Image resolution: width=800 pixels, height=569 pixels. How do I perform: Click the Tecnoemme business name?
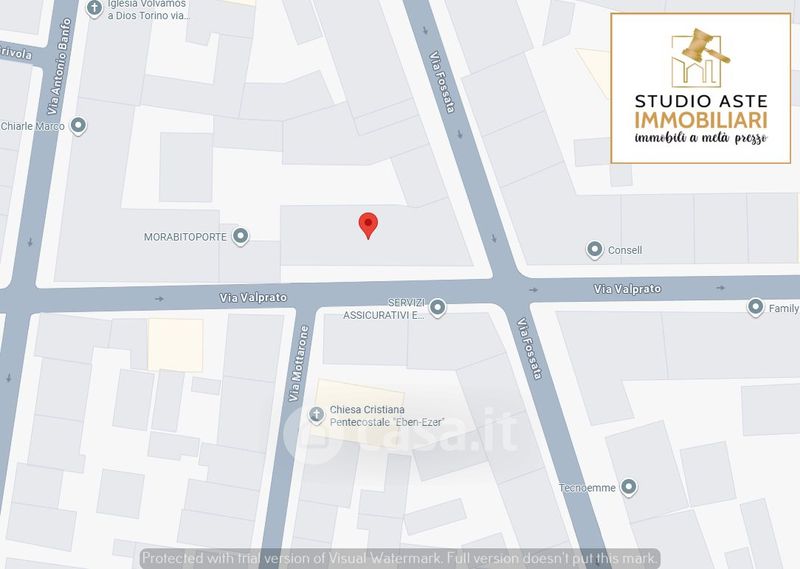587,488
